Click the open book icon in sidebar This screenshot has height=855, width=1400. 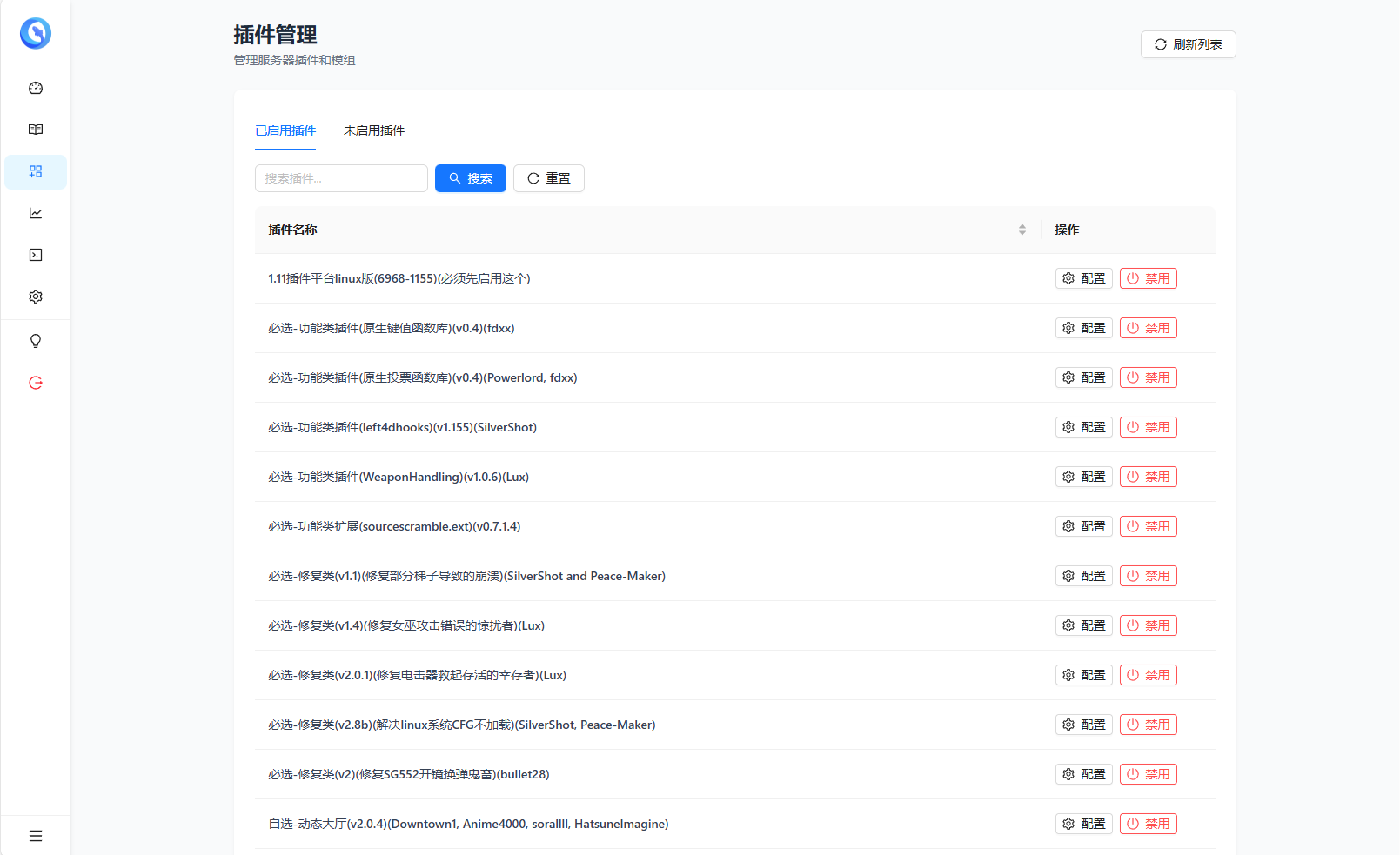click(x=36, y=130)
